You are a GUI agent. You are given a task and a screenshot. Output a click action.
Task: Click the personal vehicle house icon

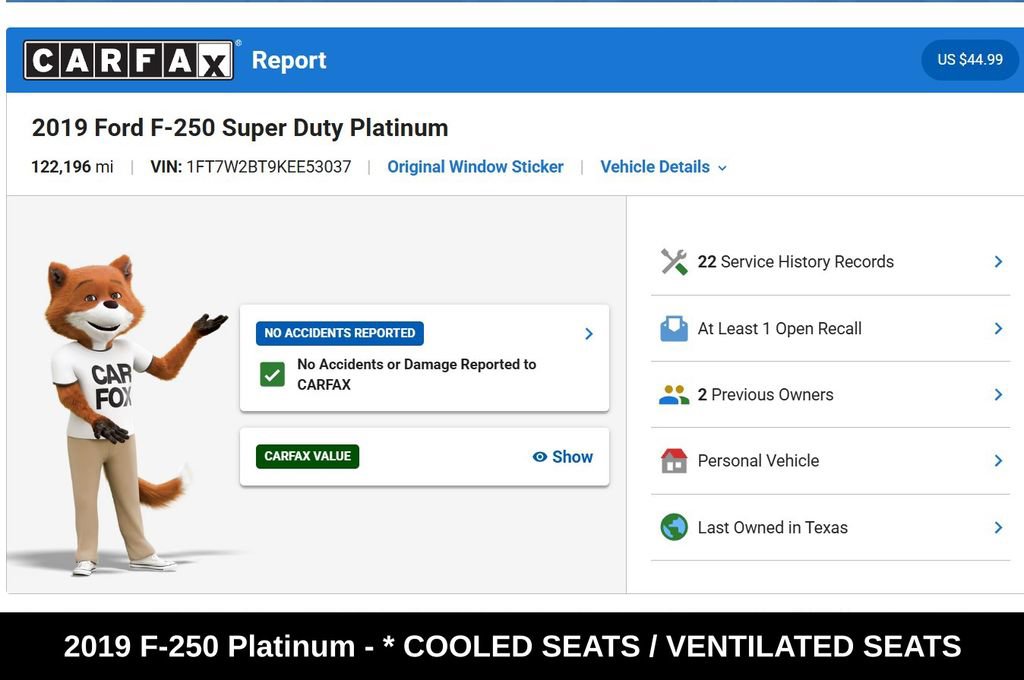[674, 461]
